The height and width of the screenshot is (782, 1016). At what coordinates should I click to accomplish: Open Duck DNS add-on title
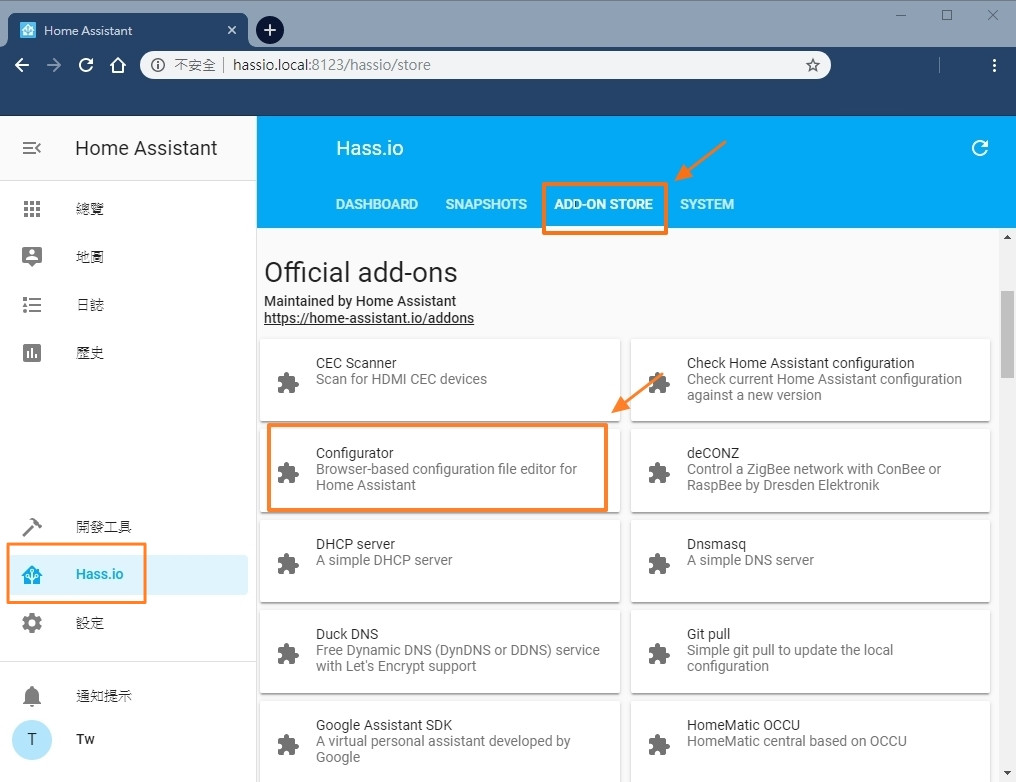pyautogui.click(x=347, y=634)
